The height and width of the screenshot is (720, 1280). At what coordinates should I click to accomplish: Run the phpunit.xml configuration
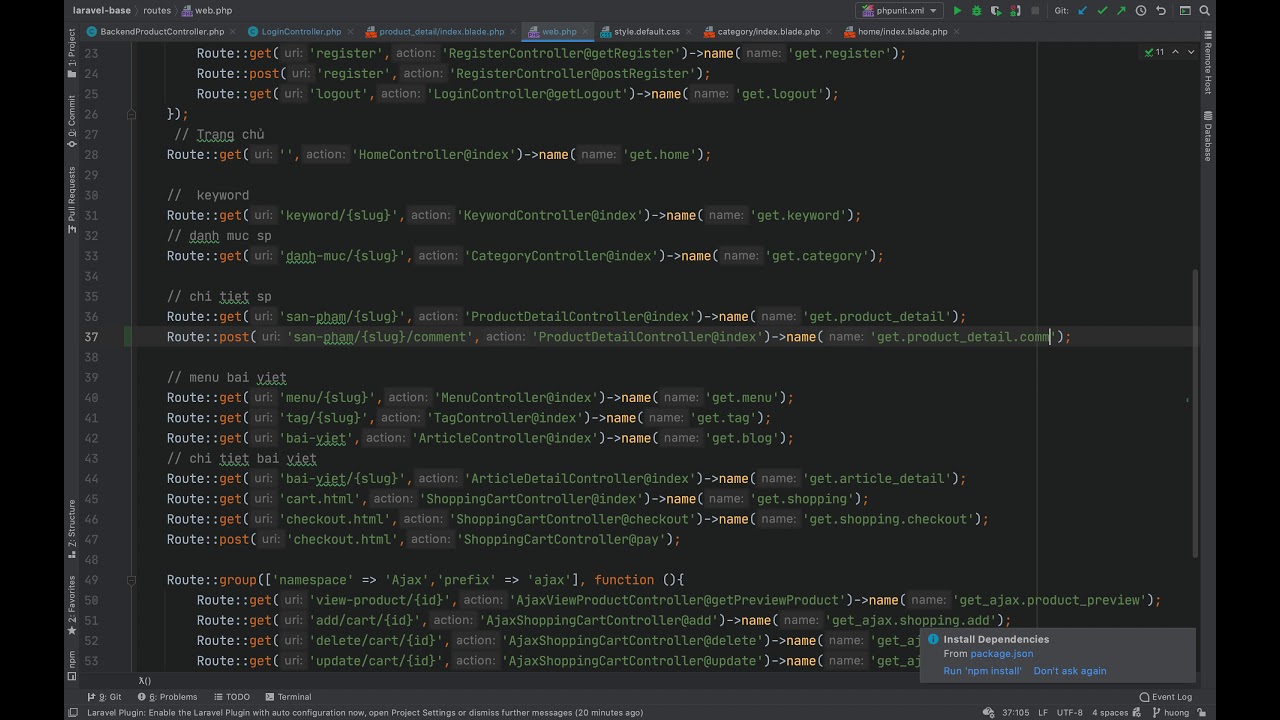click(957, 11)
